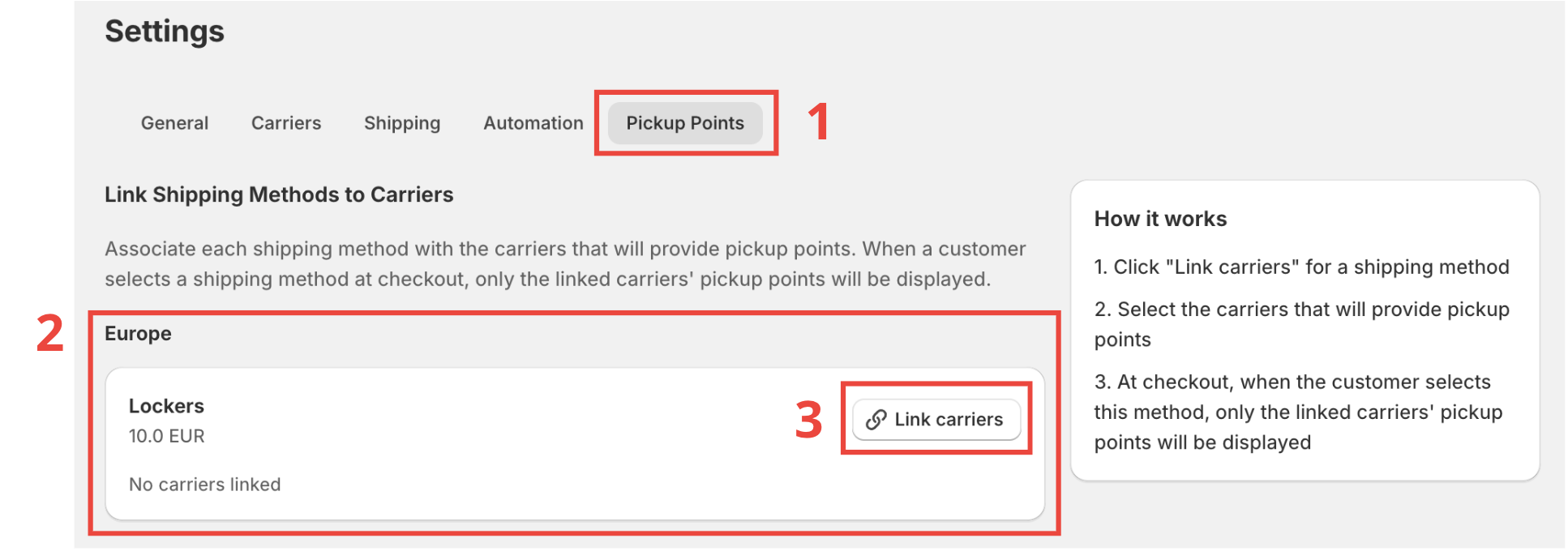Switch to the Pickup Points tab
Image resolution: width=1568 pixels, height=551 pixels.
click(683, 123)
